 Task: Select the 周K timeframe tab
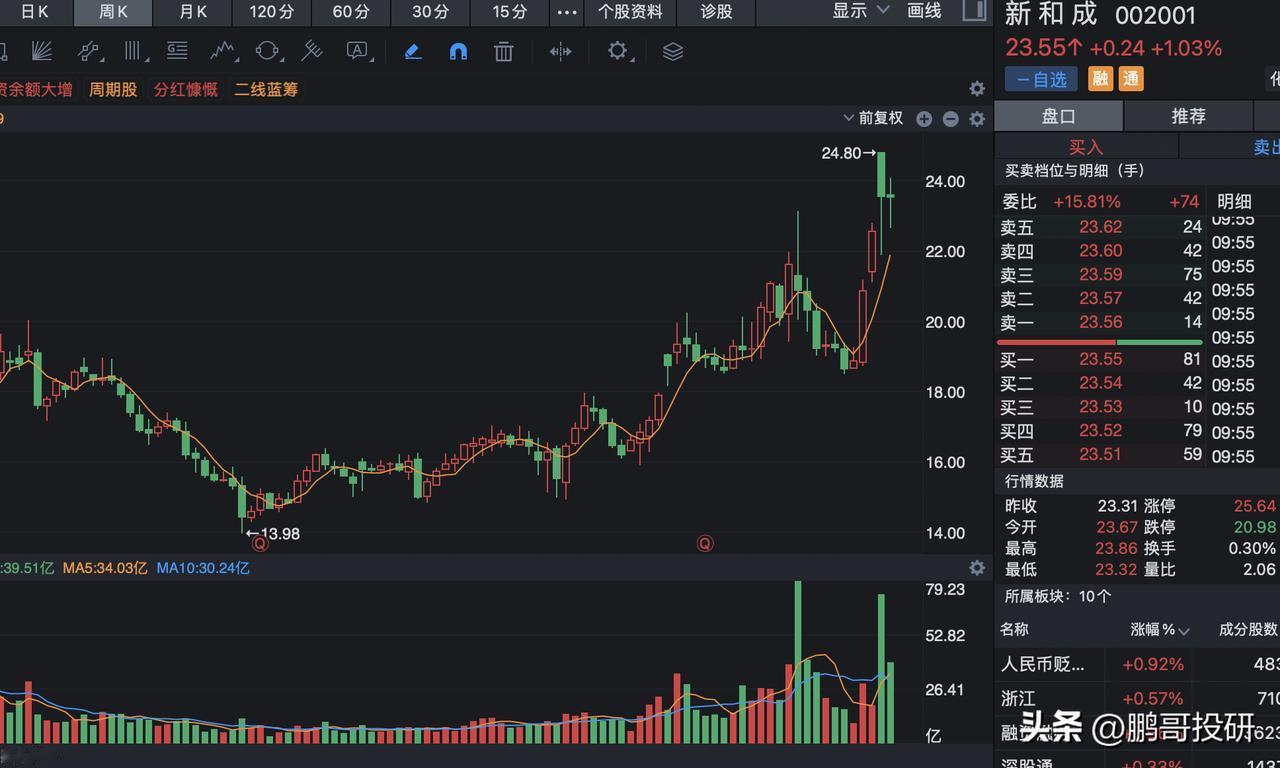pyautogui.click(x=113, y=12)
